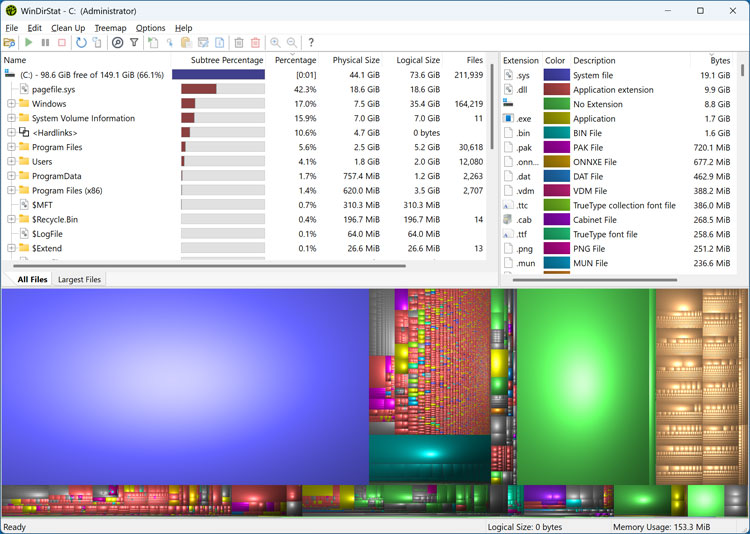Open the File menu
The width and height of the screenshot is (750, 534).
click(x=11, y=28)
